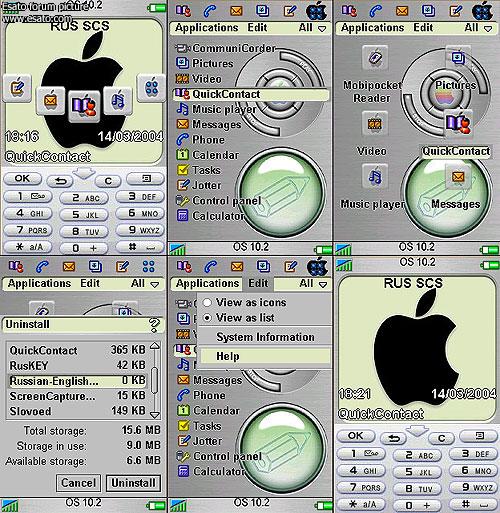Click the down arrow of the Uninstall list
Viewport: 500px width, 513px height.
[154, 415]
